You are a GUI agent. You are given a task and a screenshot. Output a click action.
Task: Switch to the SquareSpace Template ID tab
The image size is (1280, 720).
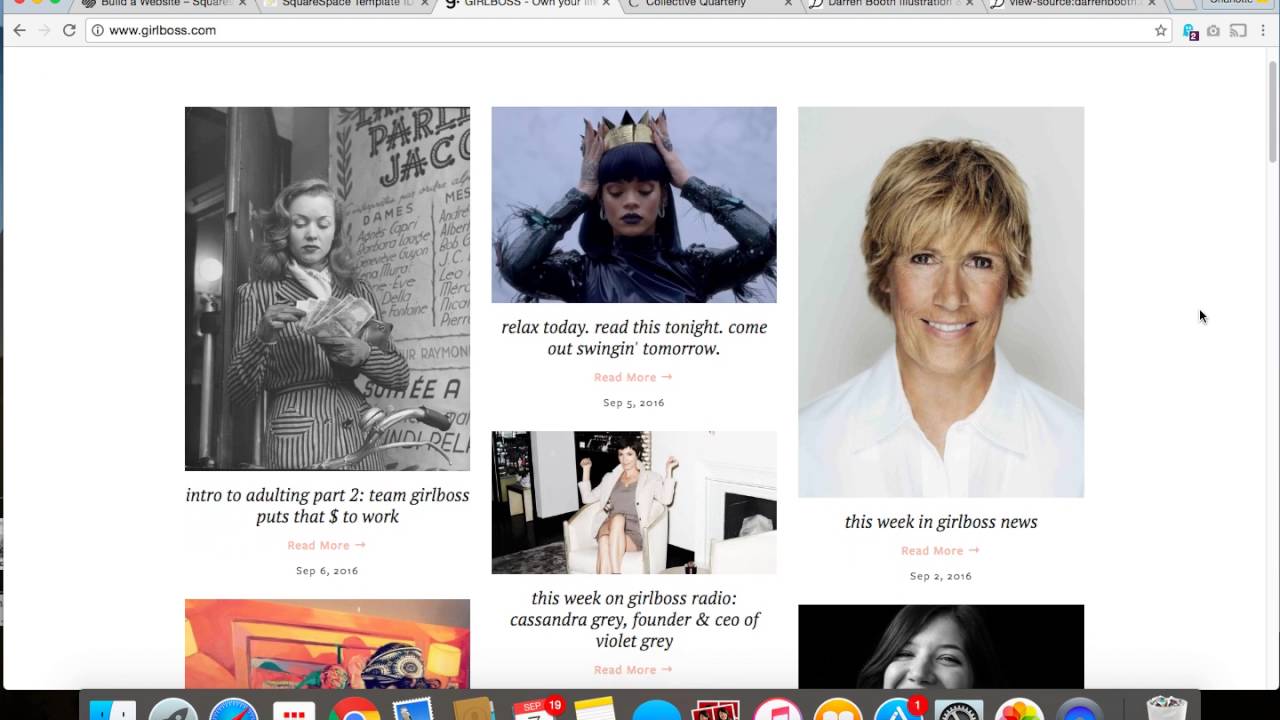346,4
